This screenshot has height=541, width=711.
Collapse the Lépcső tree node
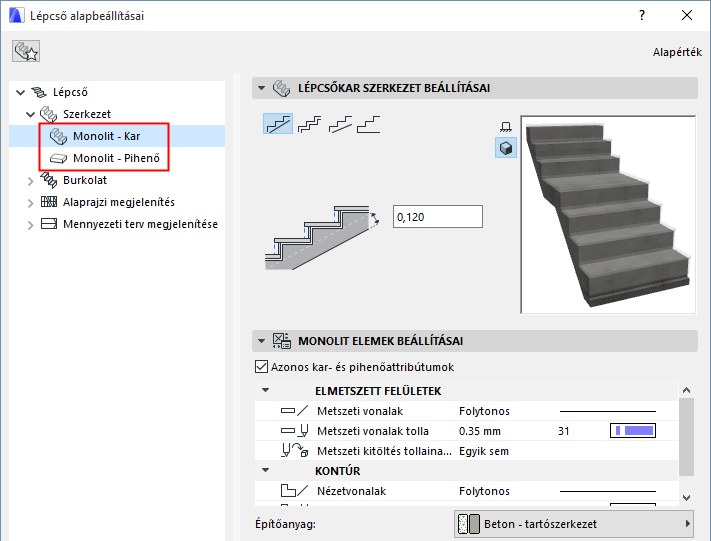coord(20,93)
